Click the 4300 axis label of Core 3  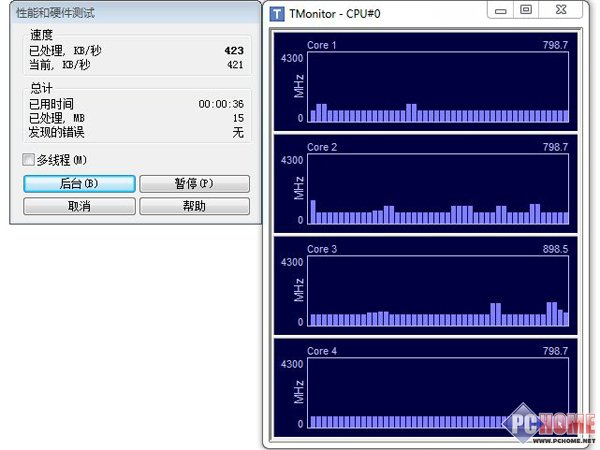click(292, 262)
